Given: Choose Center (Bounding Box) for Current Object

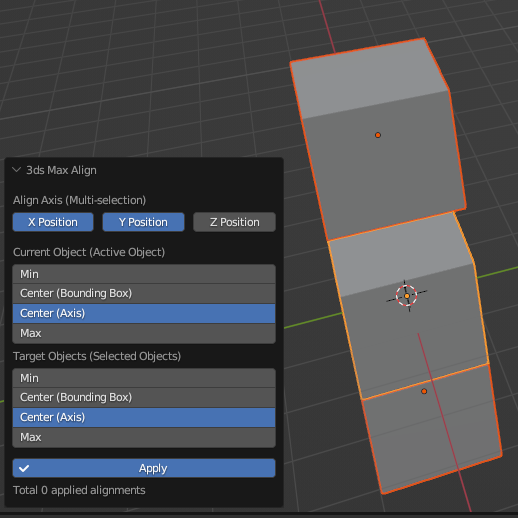Looking at the screenshot, I should tap(144, 293).
